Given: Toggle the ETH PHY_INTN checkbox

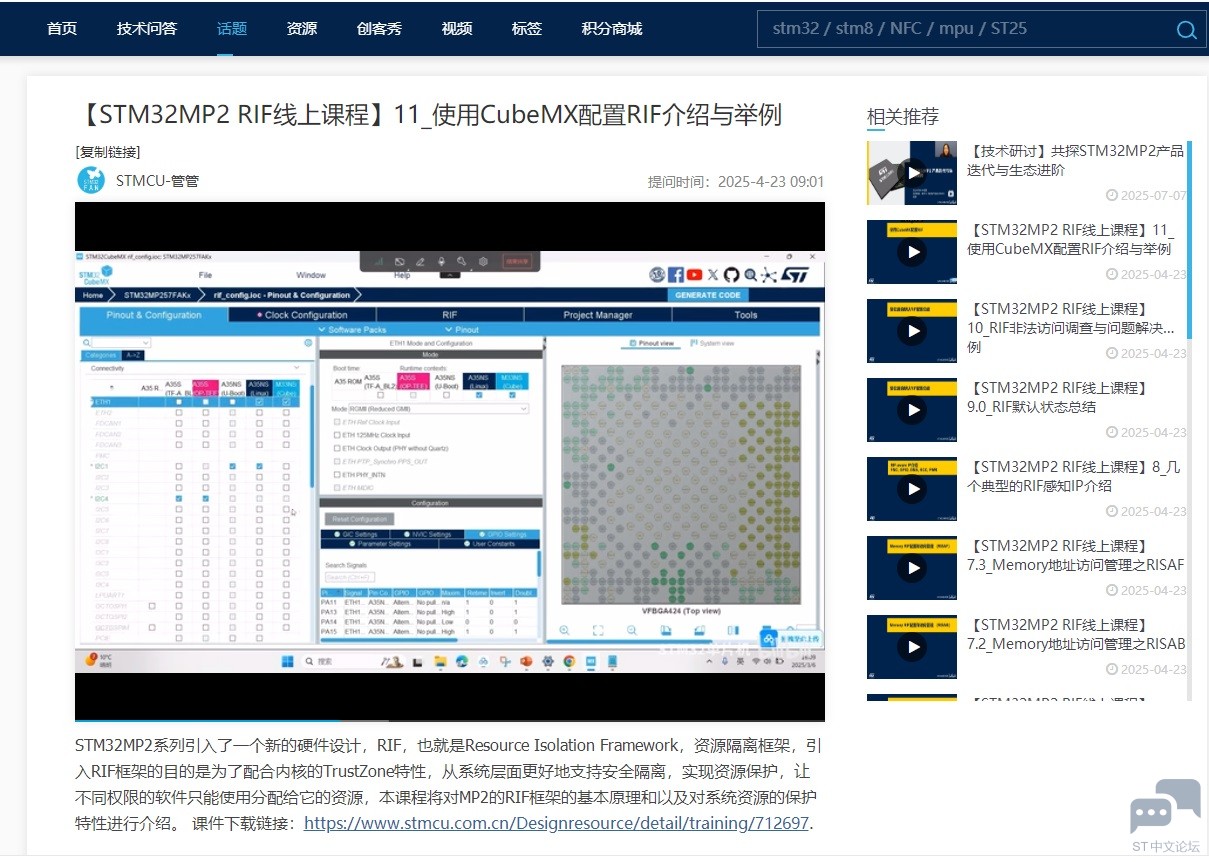Looking at the screenshot, I should pos(337,474).
